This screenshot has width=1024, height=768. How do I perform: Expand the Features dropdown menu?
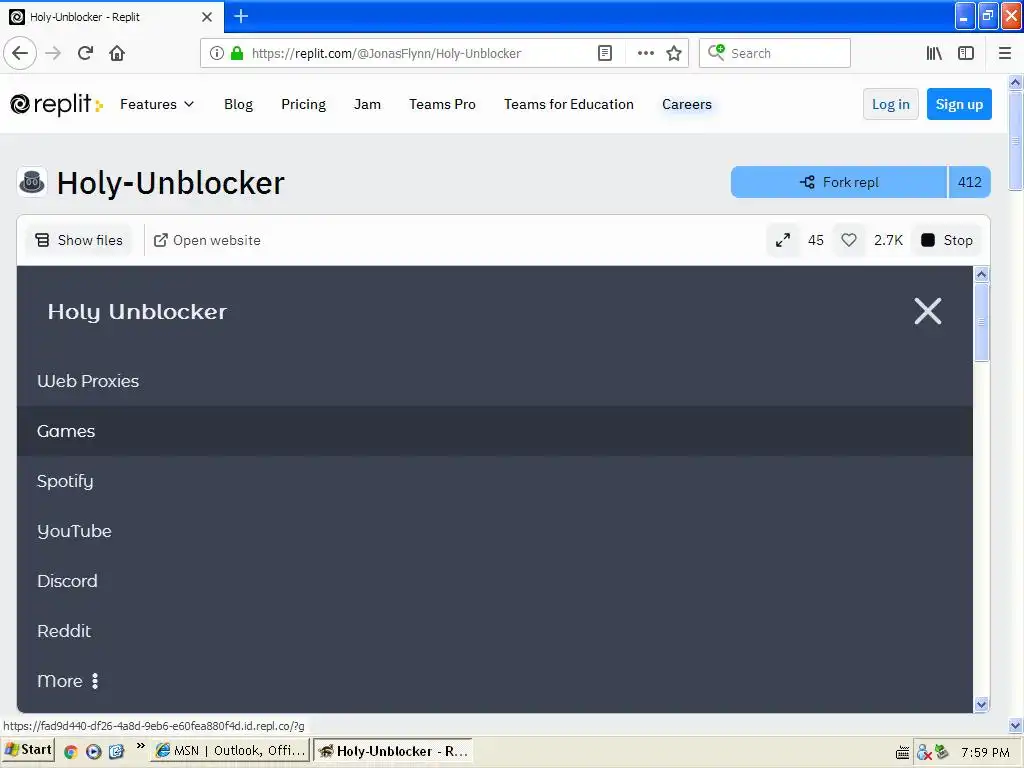(157, 104)
